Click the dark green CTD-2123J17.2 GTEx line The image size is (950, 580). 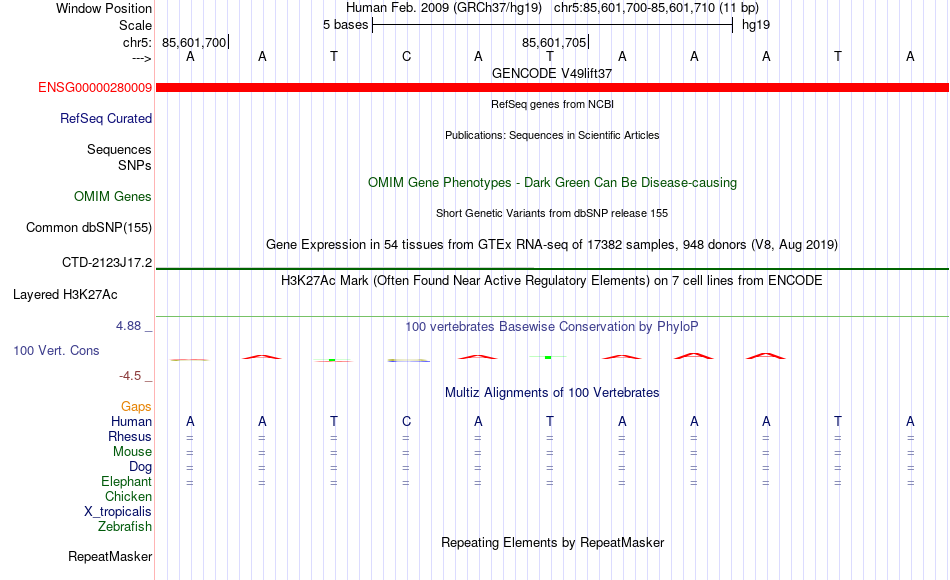pos(552,268)
